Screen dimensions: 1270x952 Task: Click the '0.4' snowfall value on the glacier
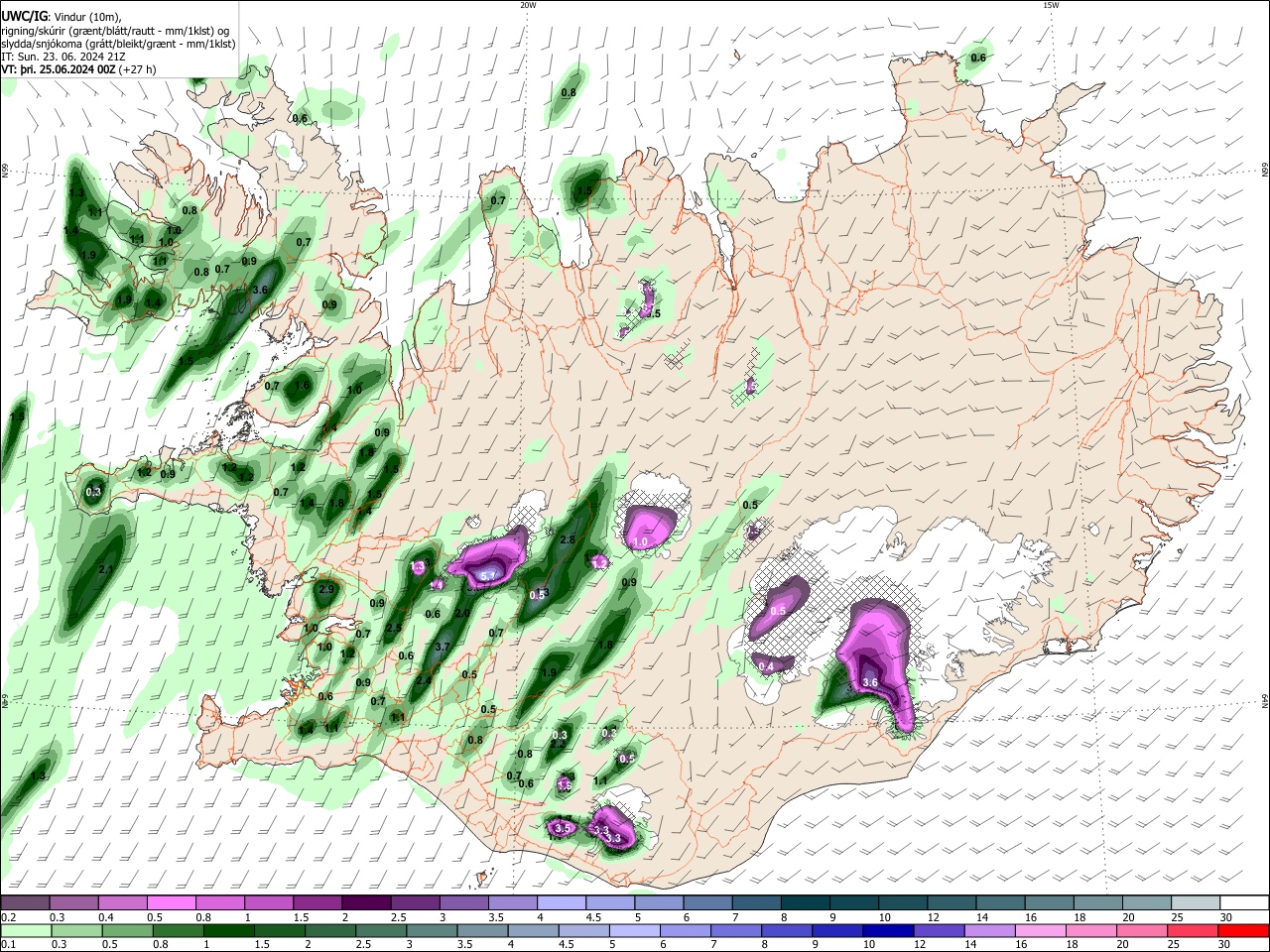tap(766, 667)
